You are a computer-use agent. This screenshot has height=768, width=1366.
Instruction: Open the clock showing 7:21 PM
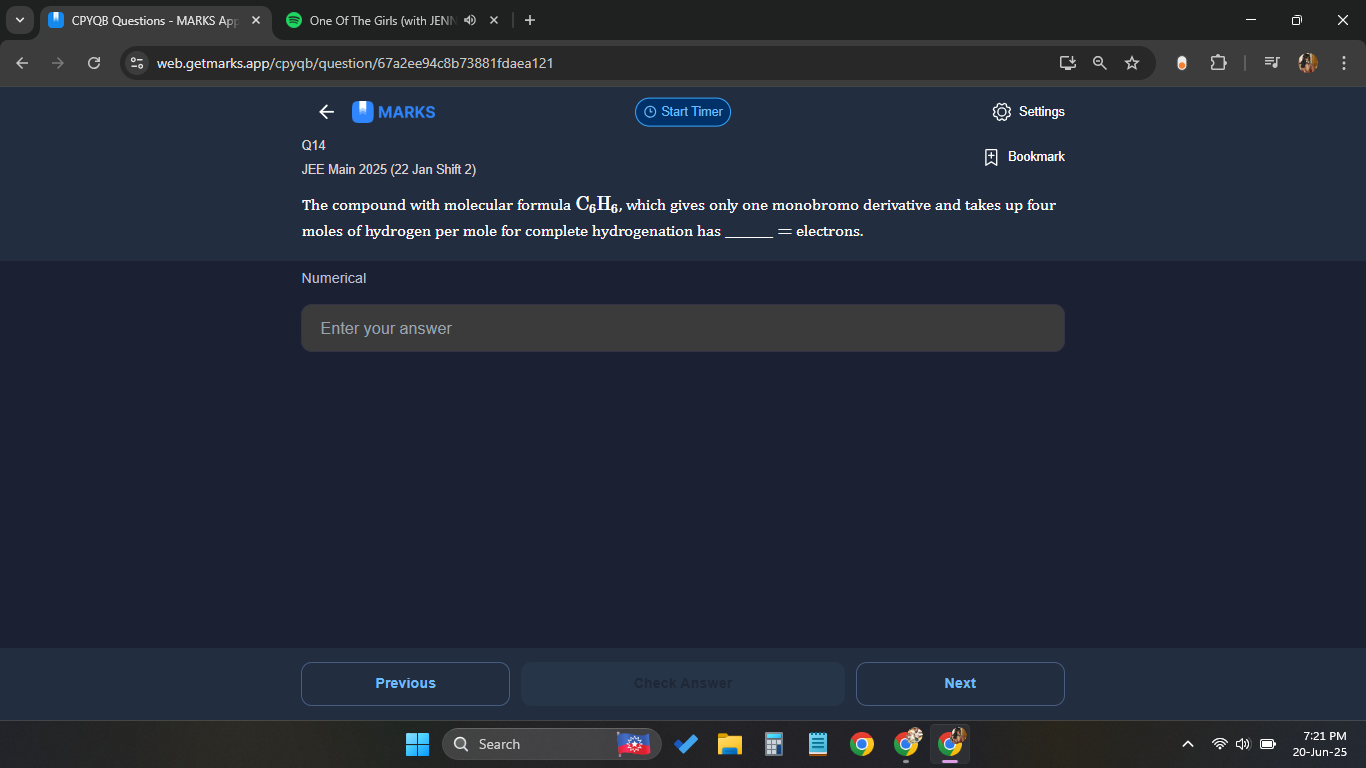[1320, 744]
